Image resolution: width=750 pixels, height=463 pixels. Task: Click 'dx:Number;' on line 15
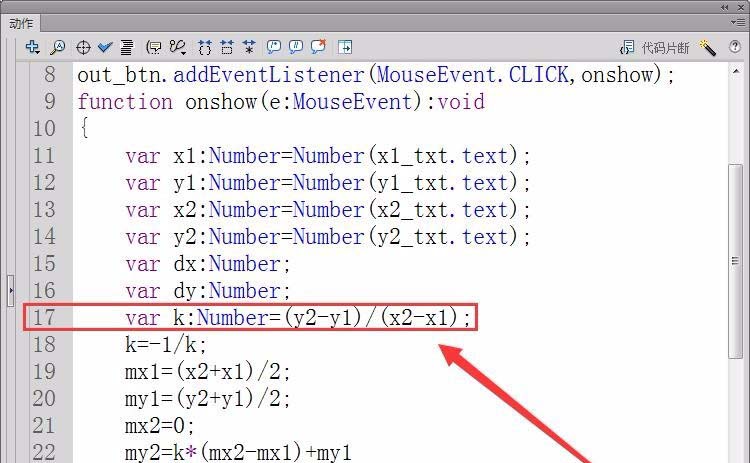click(x=232, y=264)
